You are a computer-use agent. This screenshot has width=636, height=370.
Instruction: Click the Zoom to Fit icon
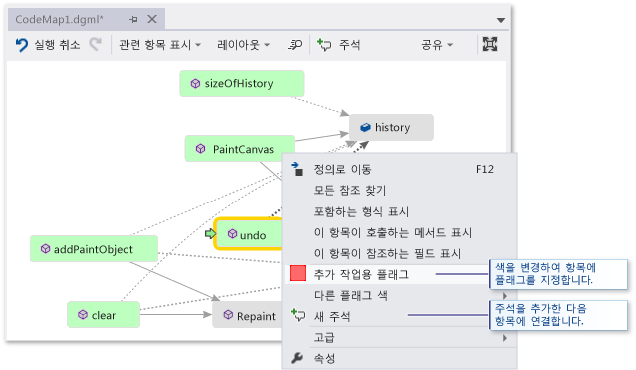click(x=490, y=44)
